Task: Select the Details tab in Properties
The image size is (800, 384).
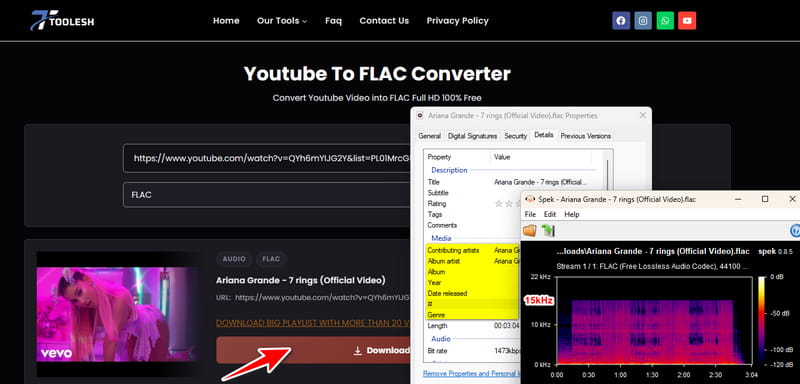Action: (x=543, y=135)
